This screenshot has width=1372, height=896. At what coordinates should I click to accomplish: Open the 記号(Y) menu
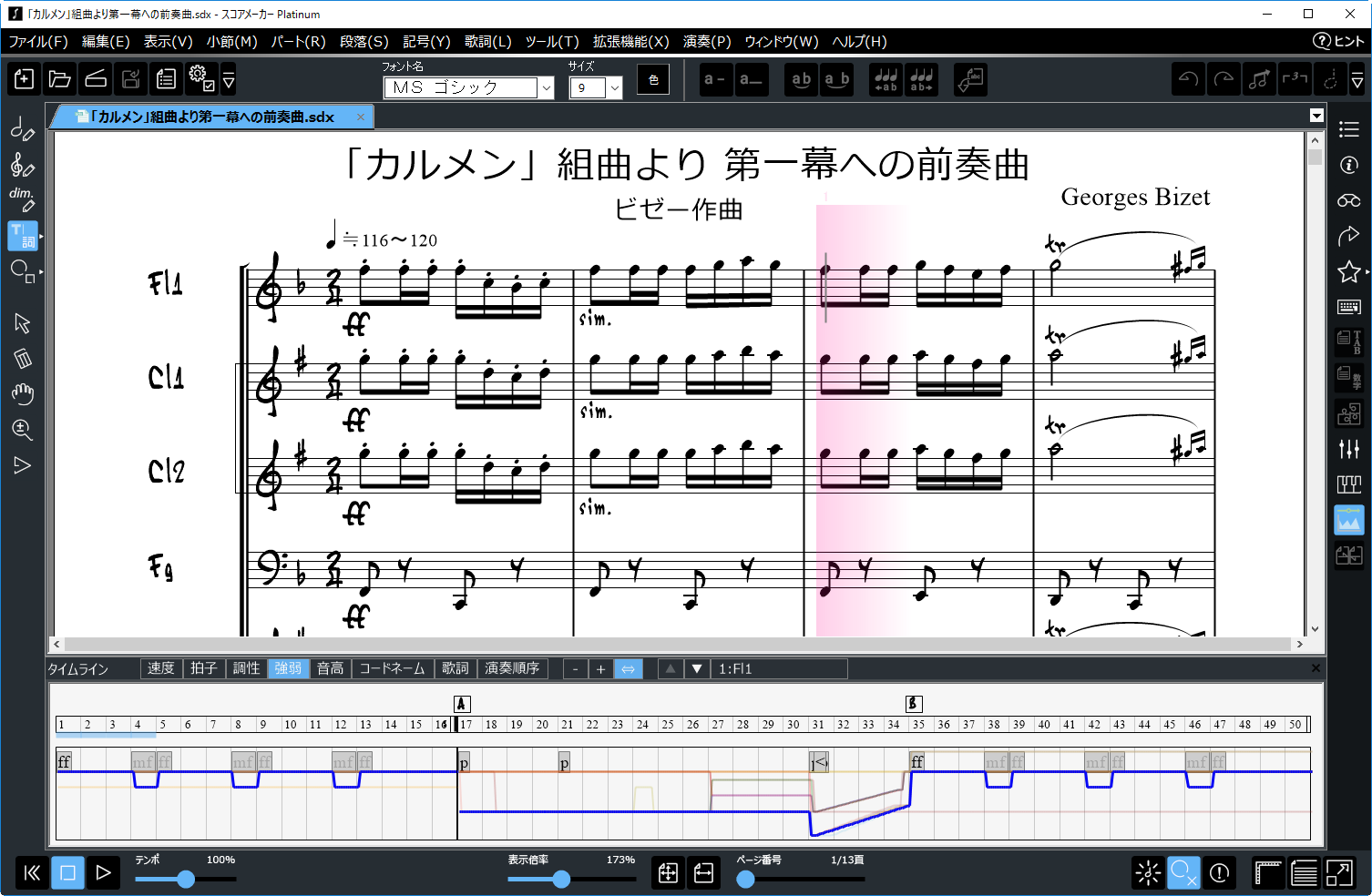(x=426, y=42)
